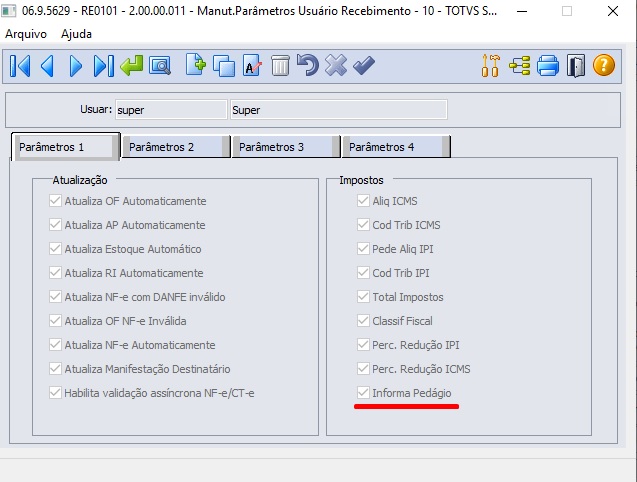This screenshot has width=637, height=482.
Task: Toggle Atualiza NF-e com DANFE inválido
Action: coord(55,297)
